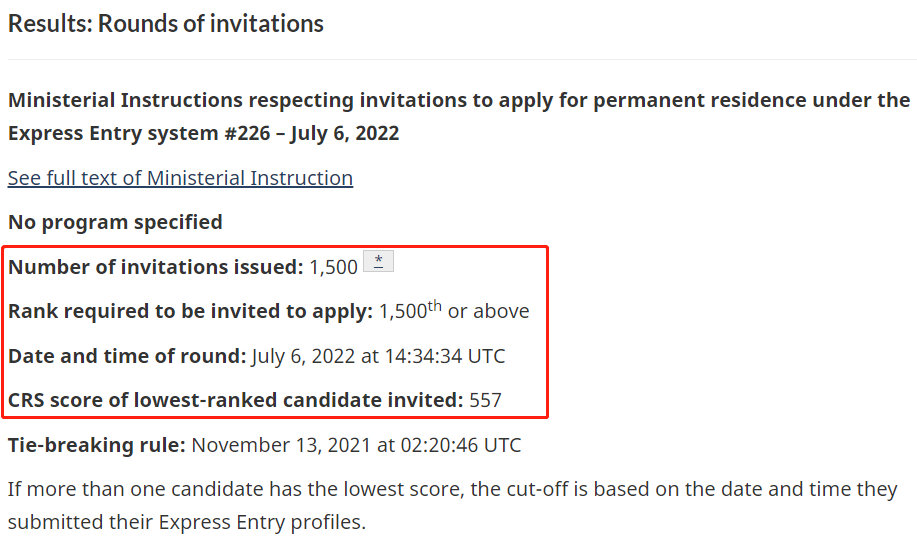Click the asterisk footnote button after 1,500
Screen dimensions: 917x552
pyautogui.click(x=378, y=262)
